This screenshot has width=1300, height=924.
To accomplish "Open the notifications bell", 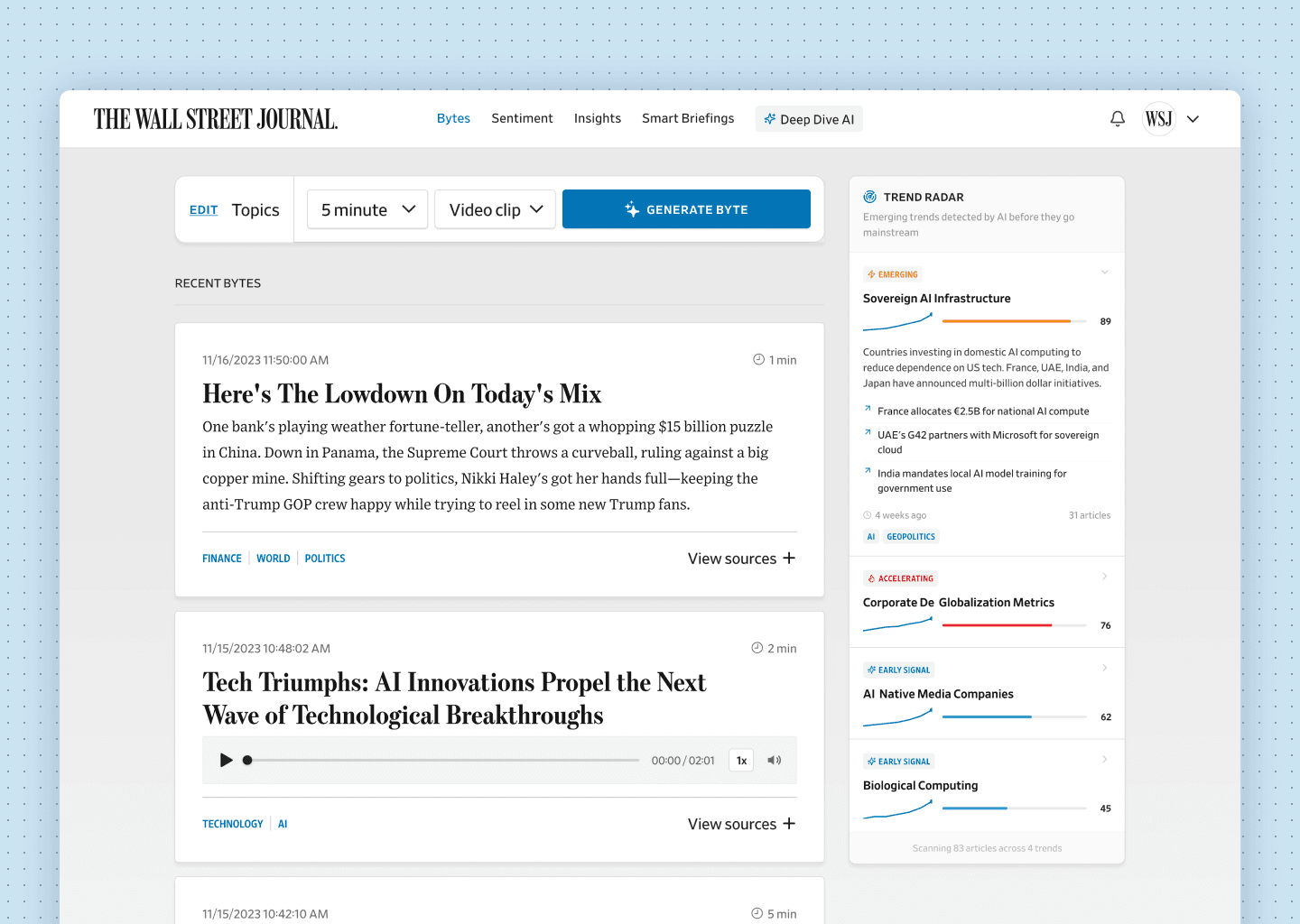I will point(1118,119).
